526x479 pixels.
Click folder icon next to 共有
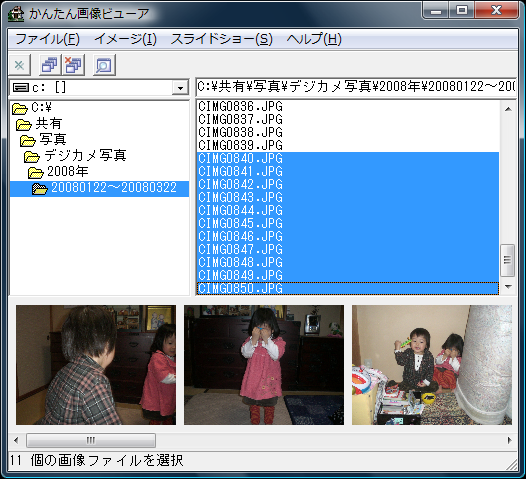click(x=23, y=124)
